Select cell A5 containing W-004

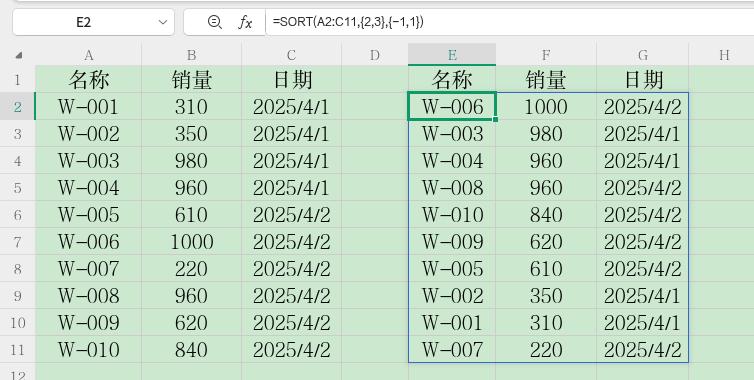pyautogui.click(x=88, y=188)
